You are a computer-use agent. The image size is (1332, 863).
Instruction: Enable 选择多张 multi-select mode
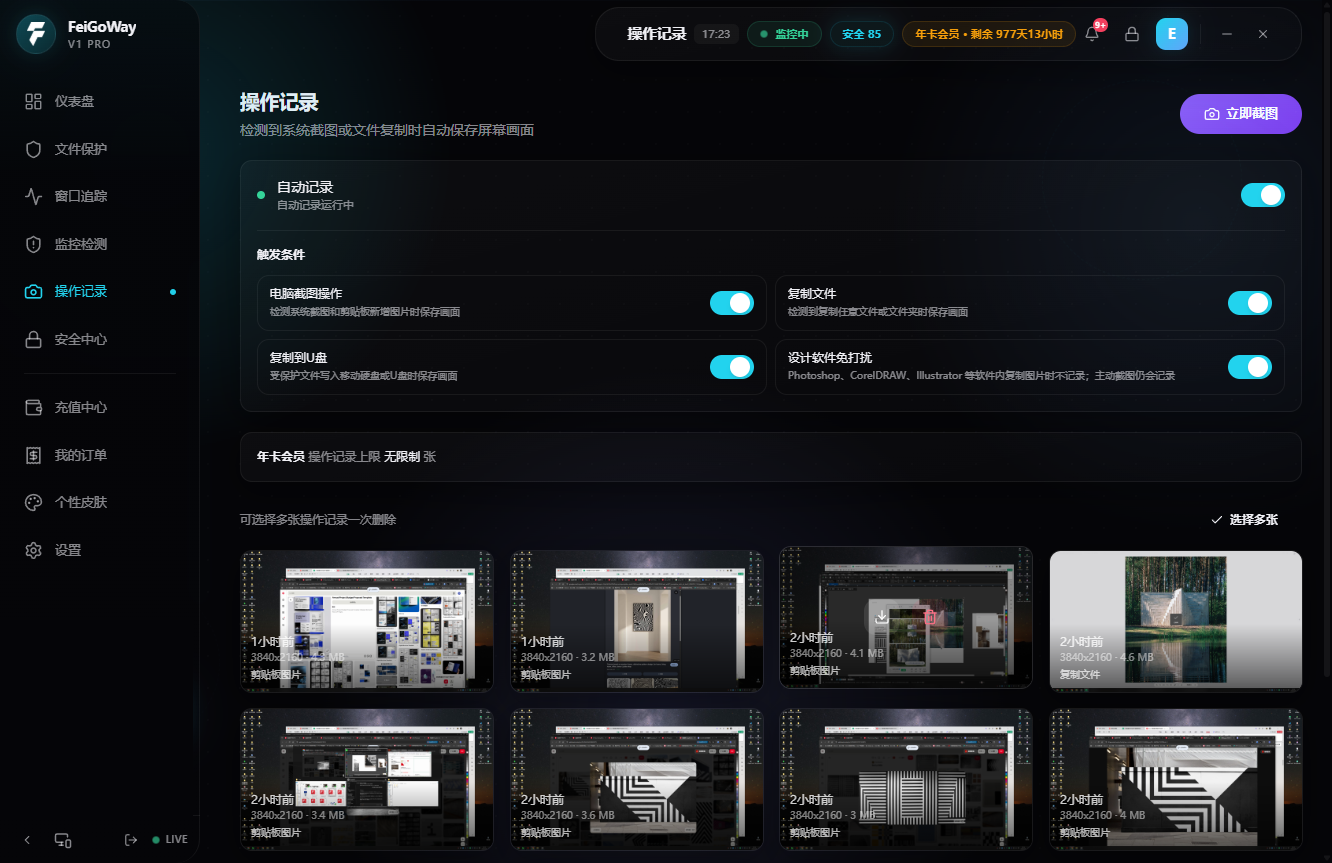tap(1244, 520)
